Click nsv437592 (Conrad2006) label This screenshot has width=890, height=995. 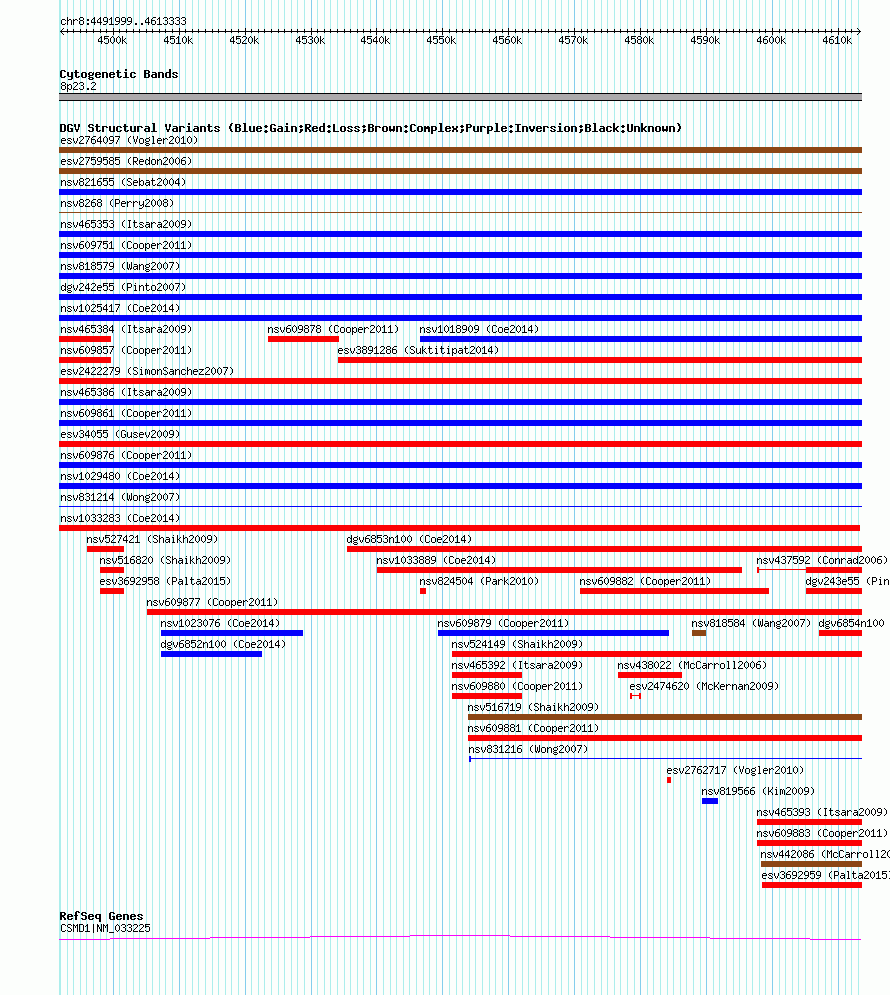pyautogui.click(x=821, y=560)
